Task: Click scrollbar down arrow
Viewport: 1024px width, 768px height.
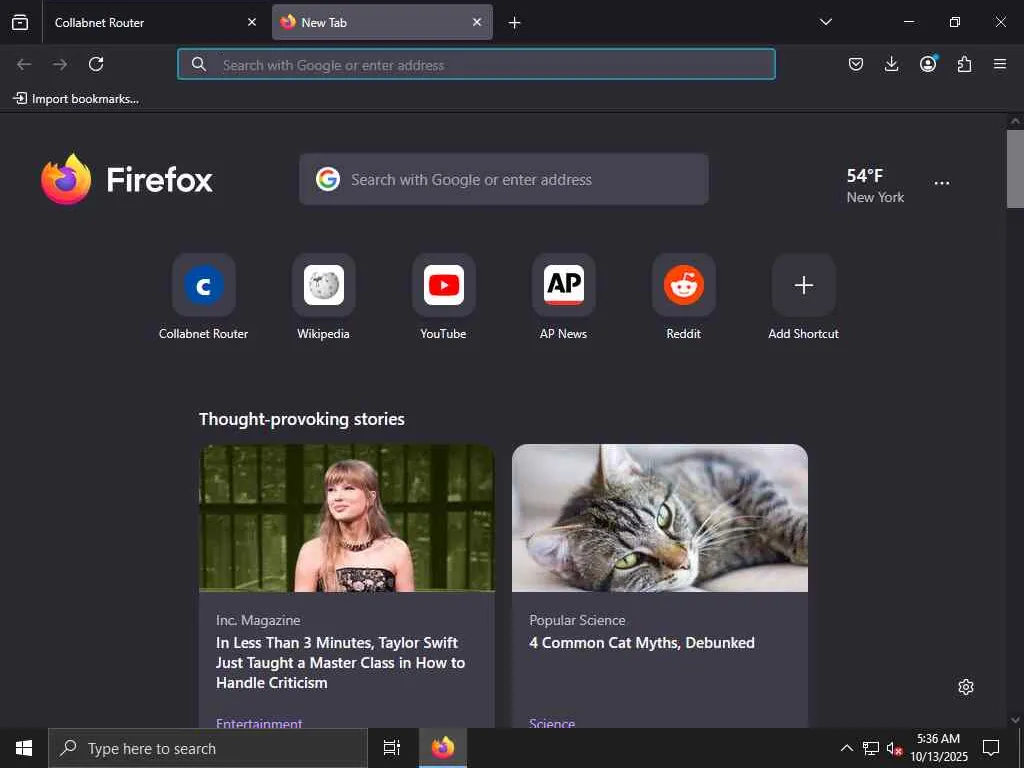Action: tap(1015, 720)
